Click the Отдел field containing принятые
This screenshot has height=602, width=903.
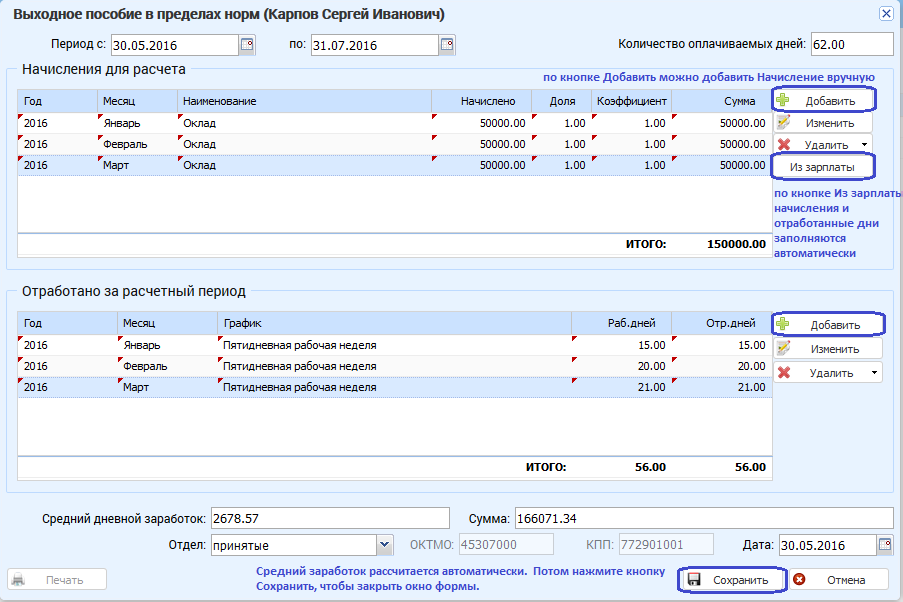click(x=294, y=545)
